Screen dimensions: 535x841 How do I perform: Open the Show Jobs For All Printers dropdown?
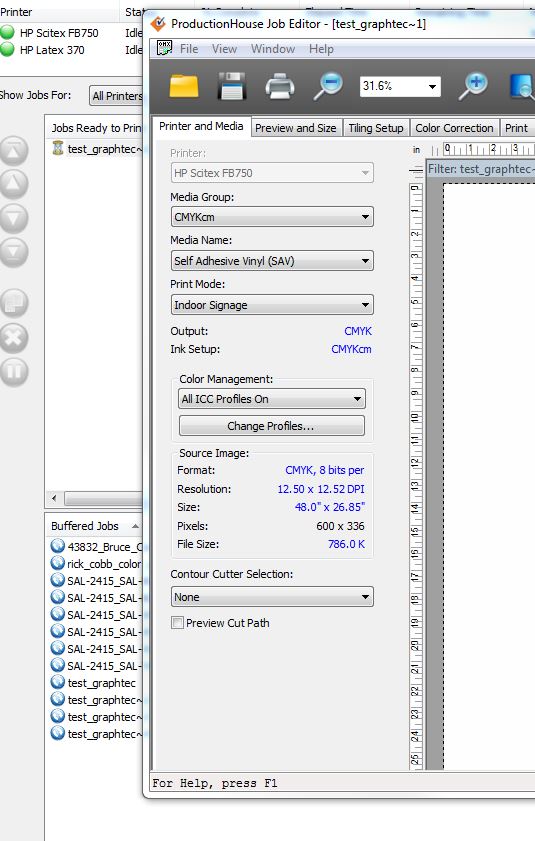click(x=116, y=96)
